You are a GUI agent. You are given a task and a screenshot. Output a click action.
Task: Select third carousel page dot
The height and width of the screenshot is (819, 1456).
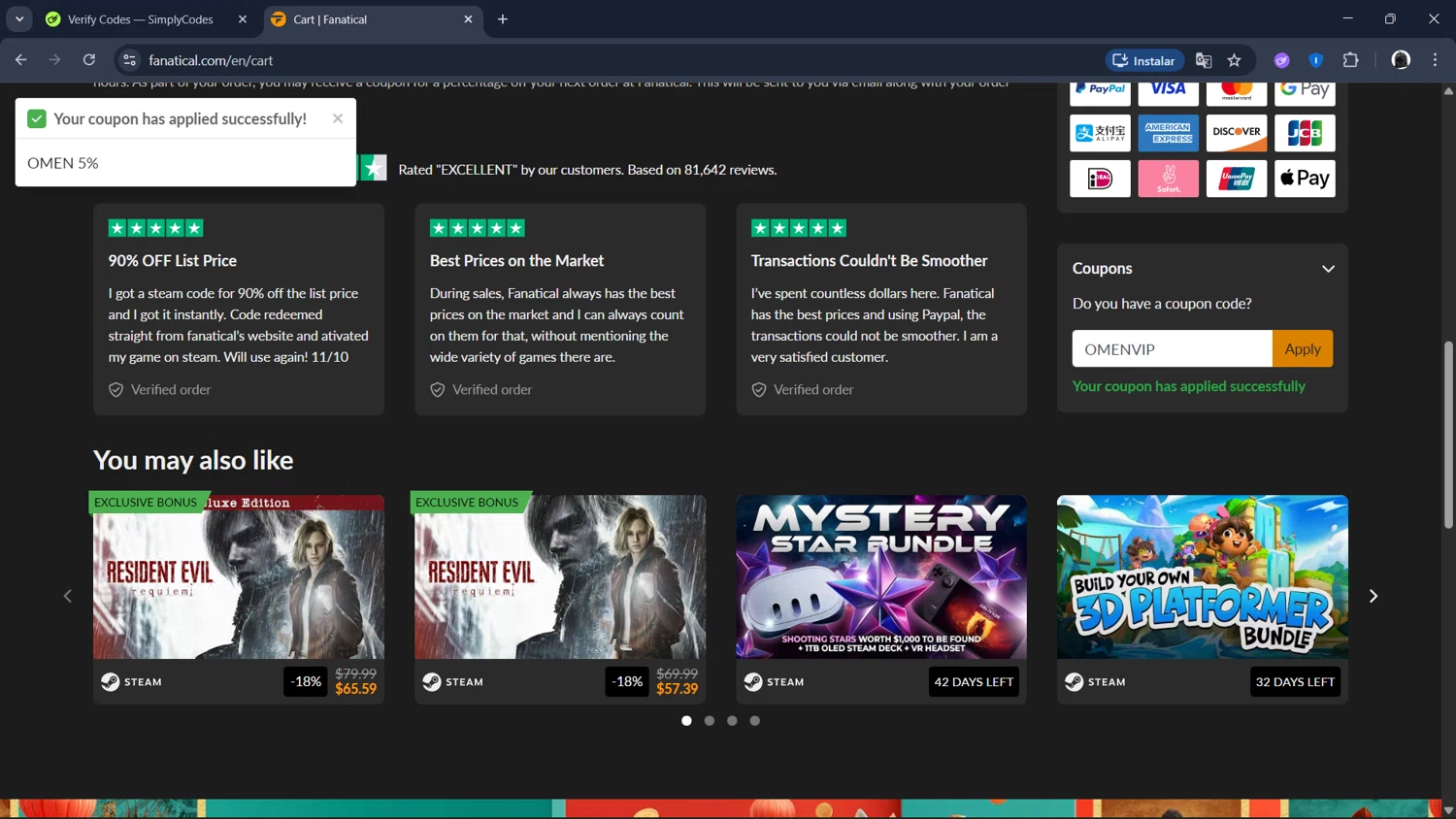click(x=732, y=721)
